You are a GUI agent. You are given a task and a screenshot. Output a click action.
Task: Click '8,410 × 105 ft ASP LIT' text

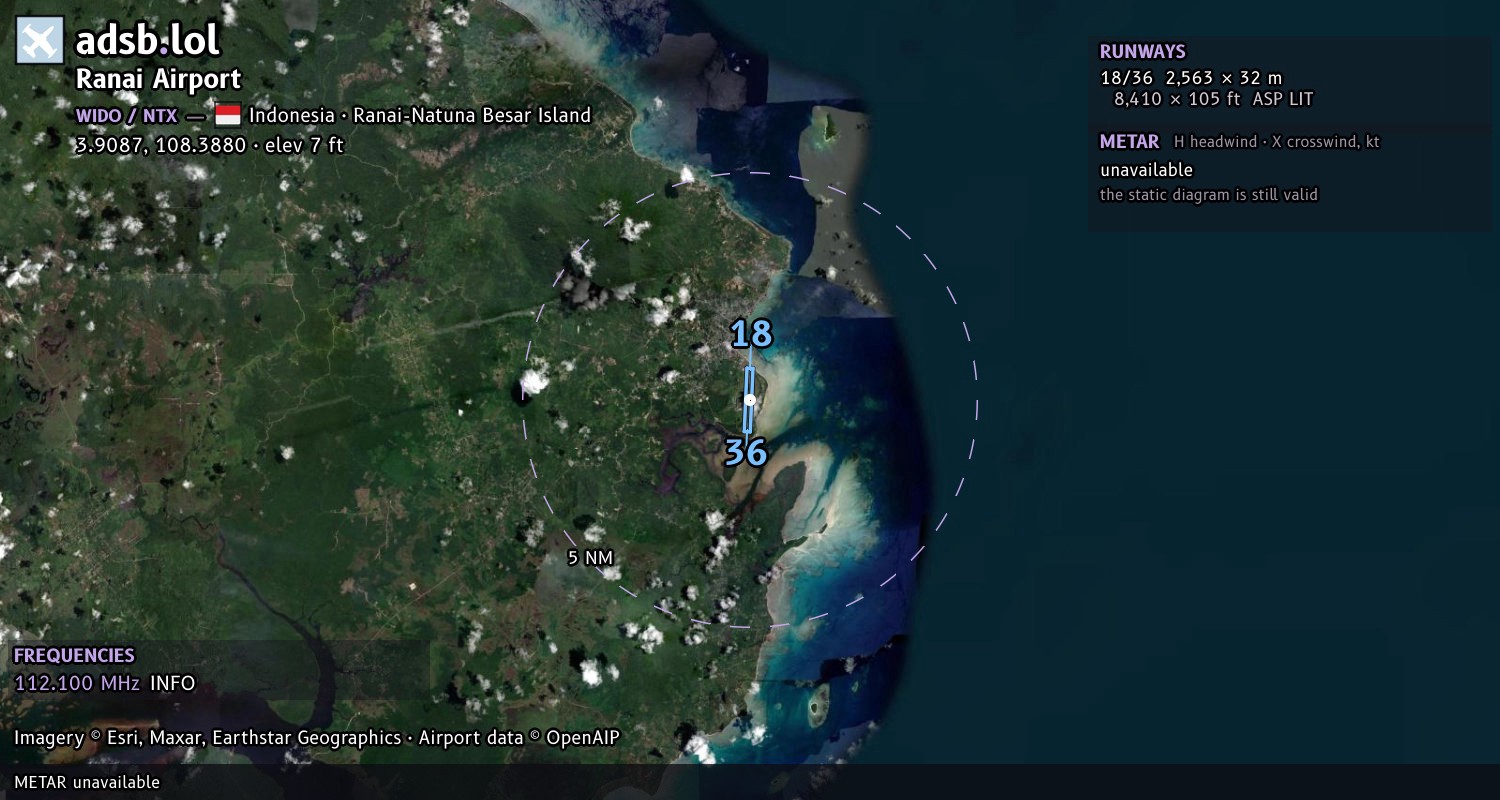click(1213, 99)
